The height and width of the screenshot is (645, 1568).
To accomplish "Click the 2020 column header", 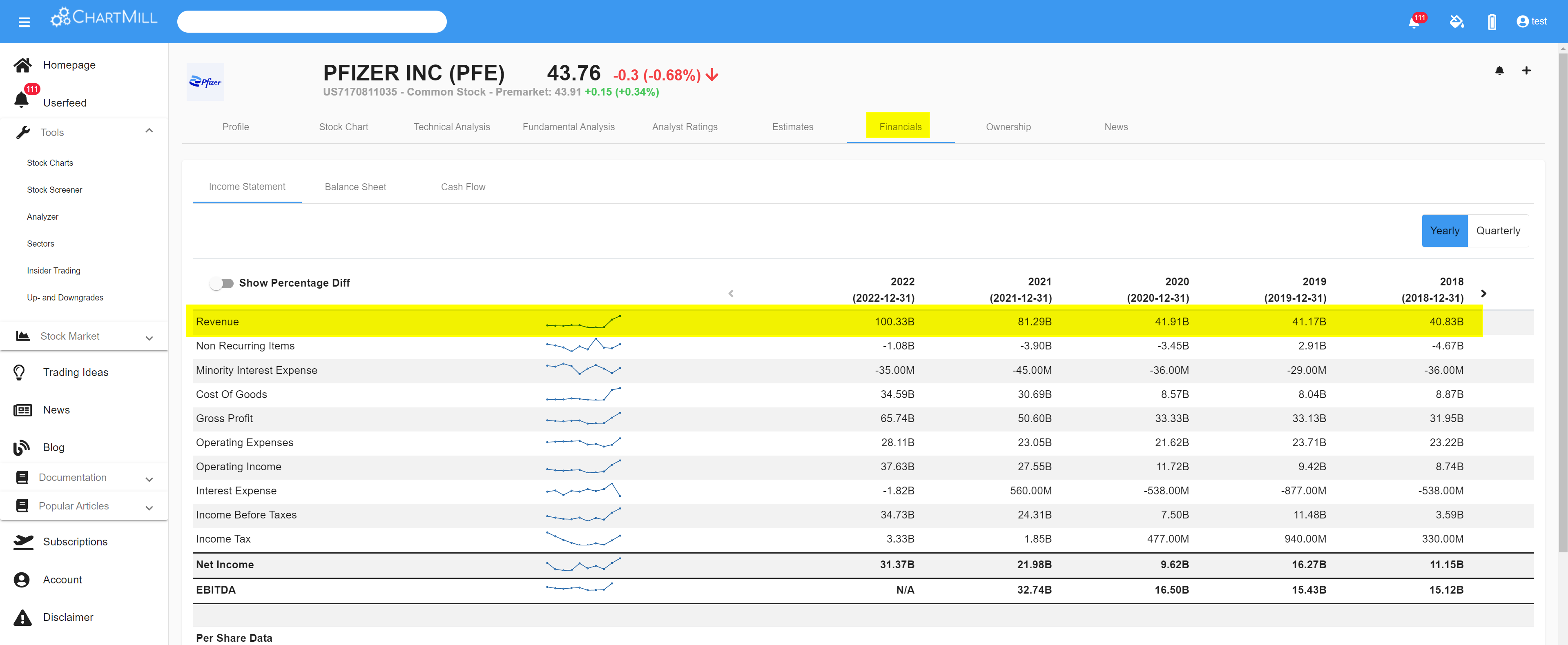I will (1158, 290).
